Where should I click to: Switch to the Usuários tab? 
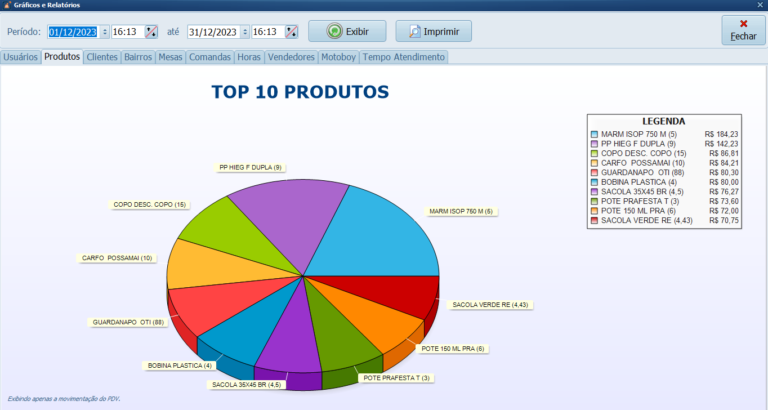[x=21, y=57]
